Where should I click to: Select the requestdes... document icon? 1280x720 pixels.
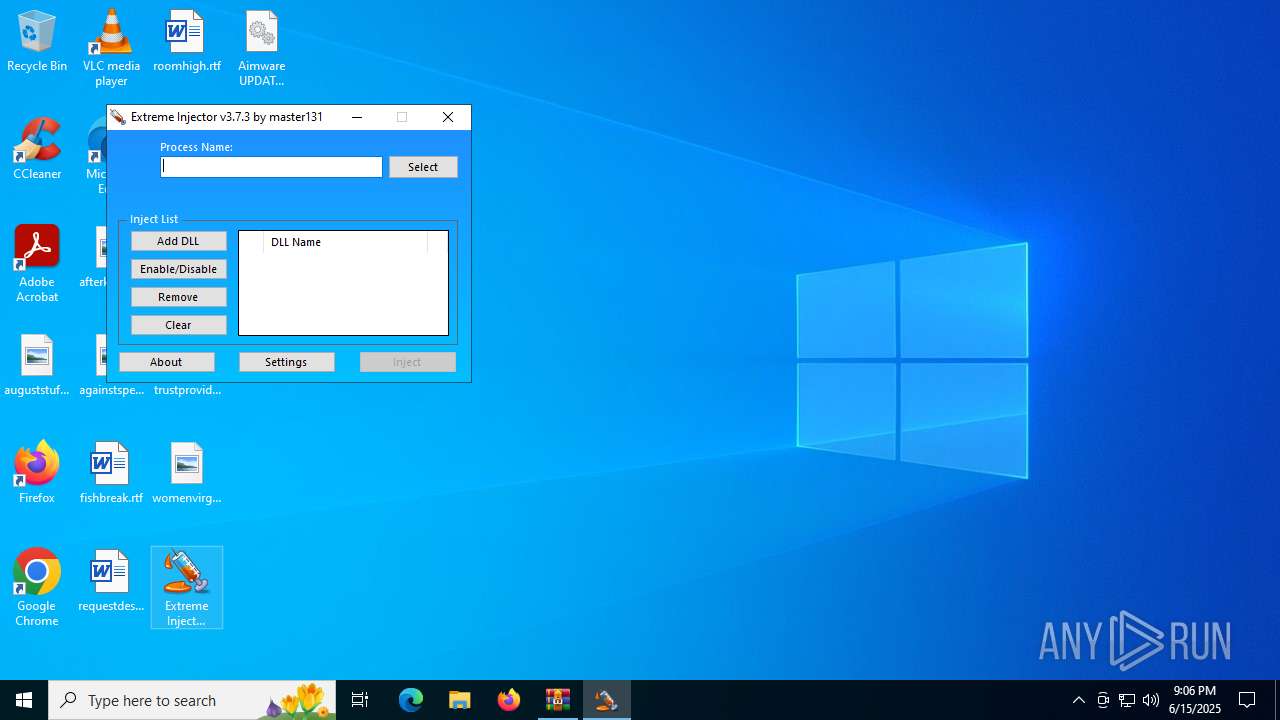(111, 581)
